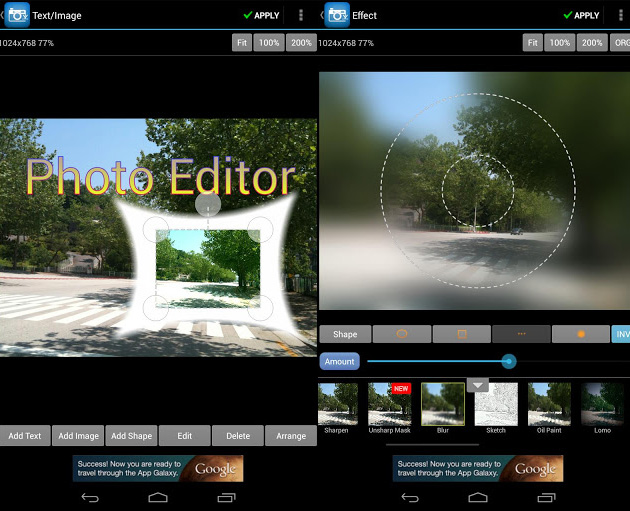Tap the NEW badge on Unsharp Mask
This screenshot has height=511, width=630.
[401, 388]
